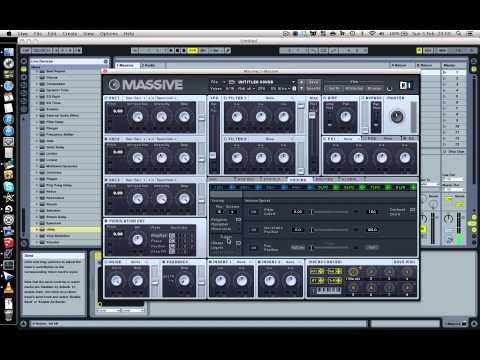The height and width of the screenshot is (360, 480).
Task: Enable the Pitch Cutoff unisono On button
Action: (x=254, y=212)
